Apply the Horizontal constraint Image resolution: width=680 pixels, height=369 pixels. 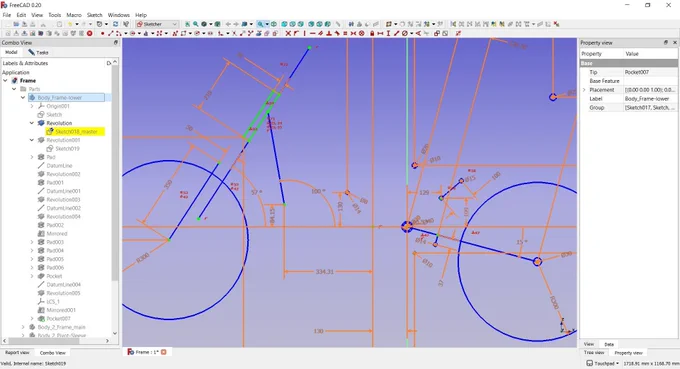pyautogui.click(x=313, y=33)
